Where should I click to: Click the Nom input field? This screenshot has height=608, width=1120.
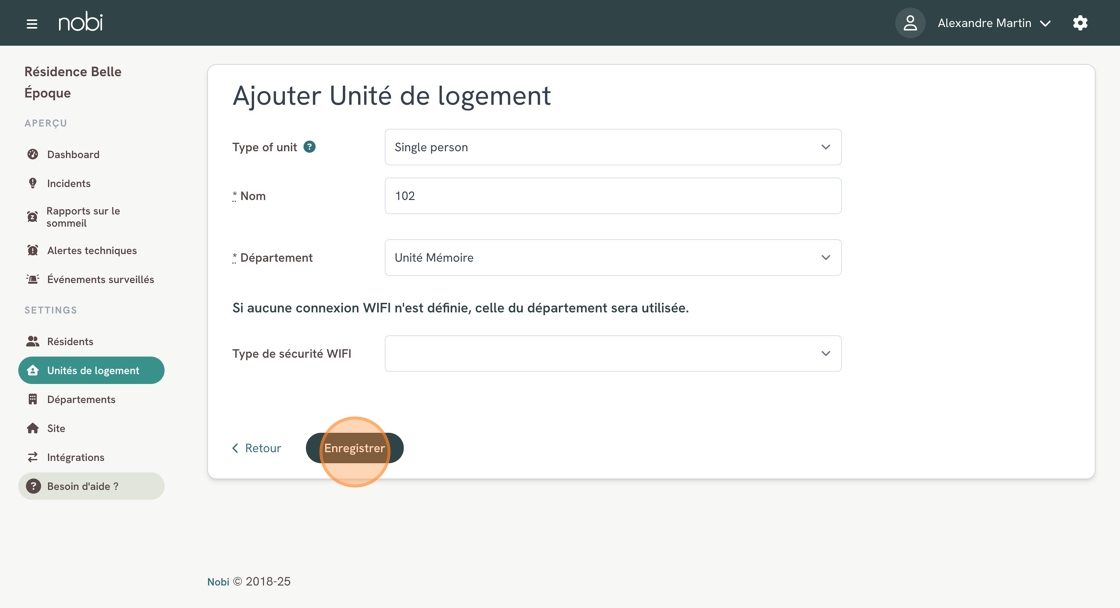[x=613, y=196]
